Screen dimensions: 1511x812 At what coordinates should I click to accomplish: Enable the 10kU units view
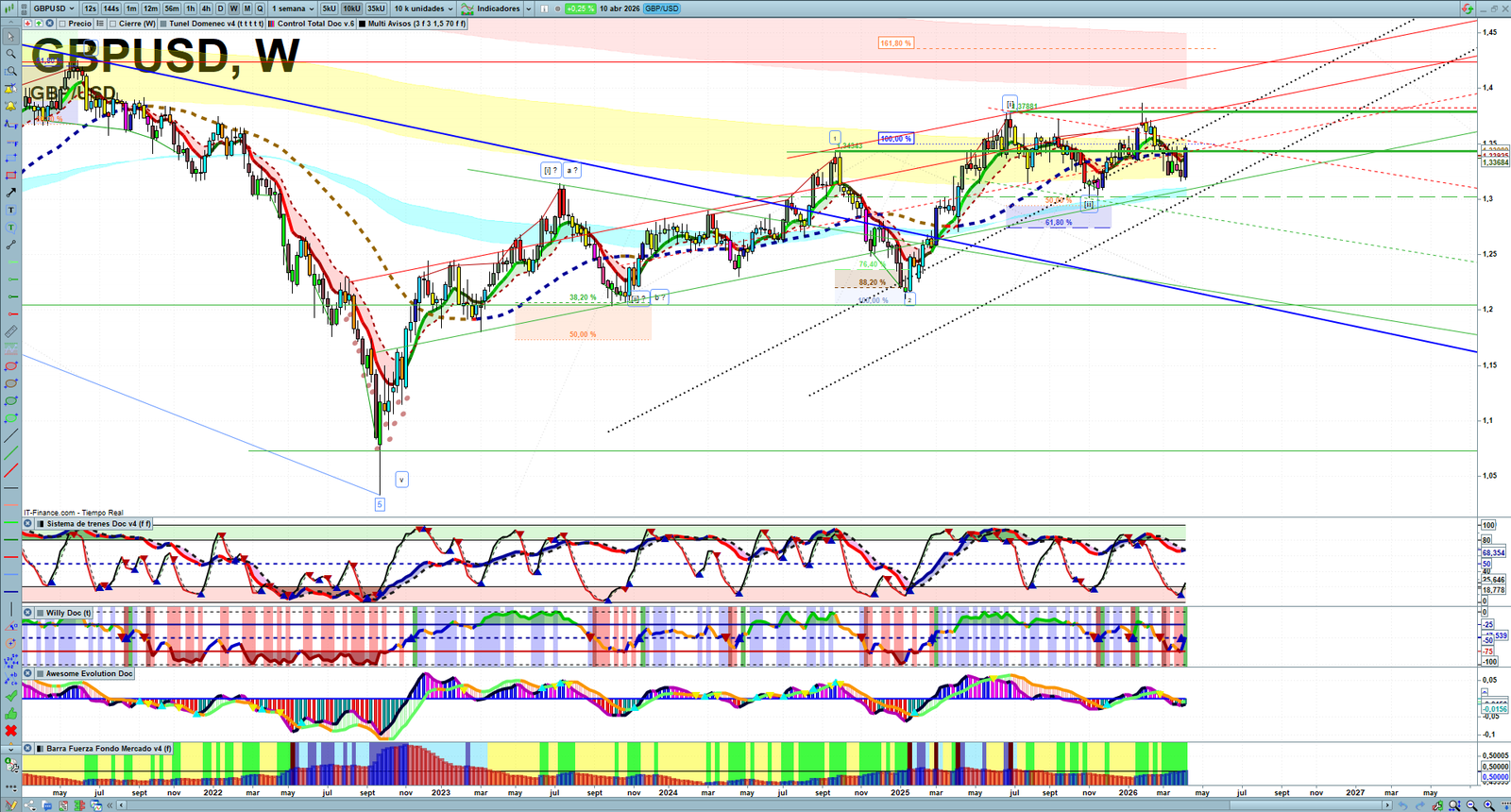(x=351, y=8)
